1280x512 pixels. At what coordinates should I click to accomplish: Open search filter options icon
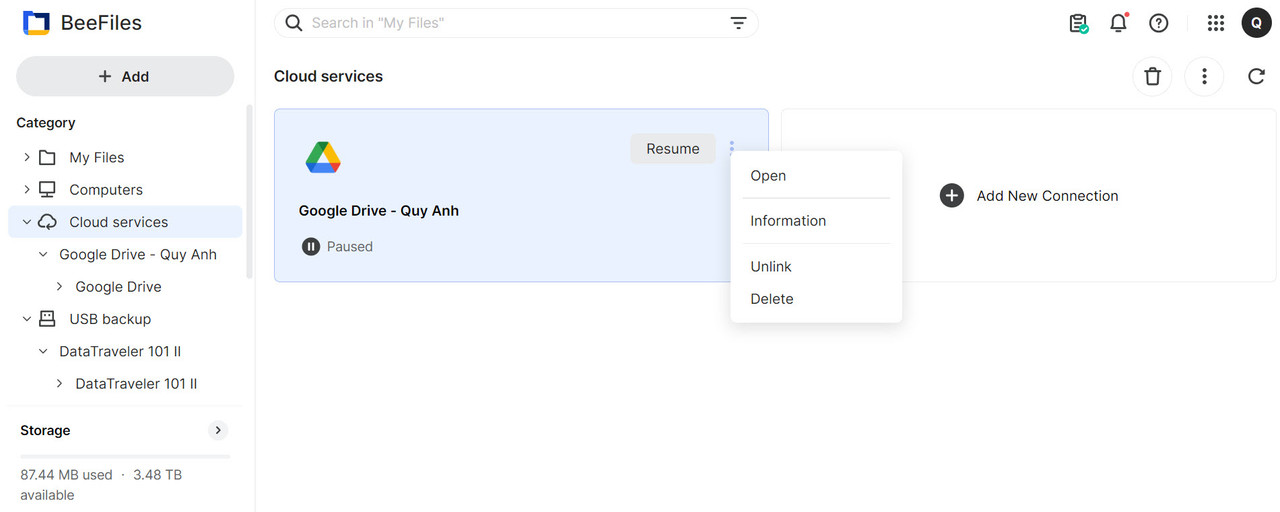pyautogui.click(x=738, y=23)
